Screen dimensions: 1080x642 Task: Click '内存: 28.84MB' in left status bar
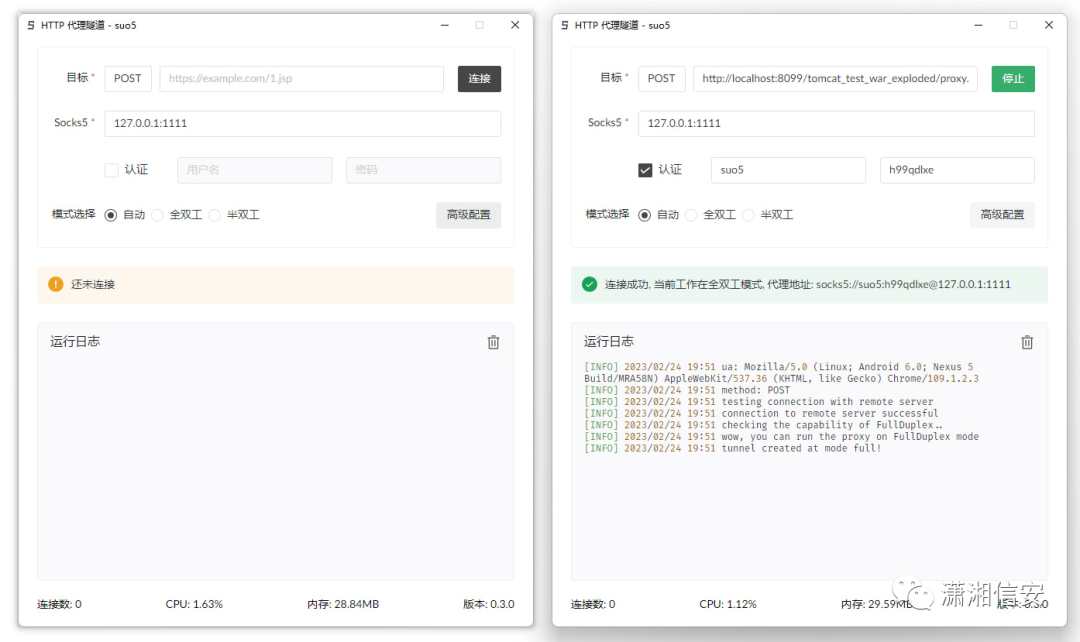tap(343, 604)
